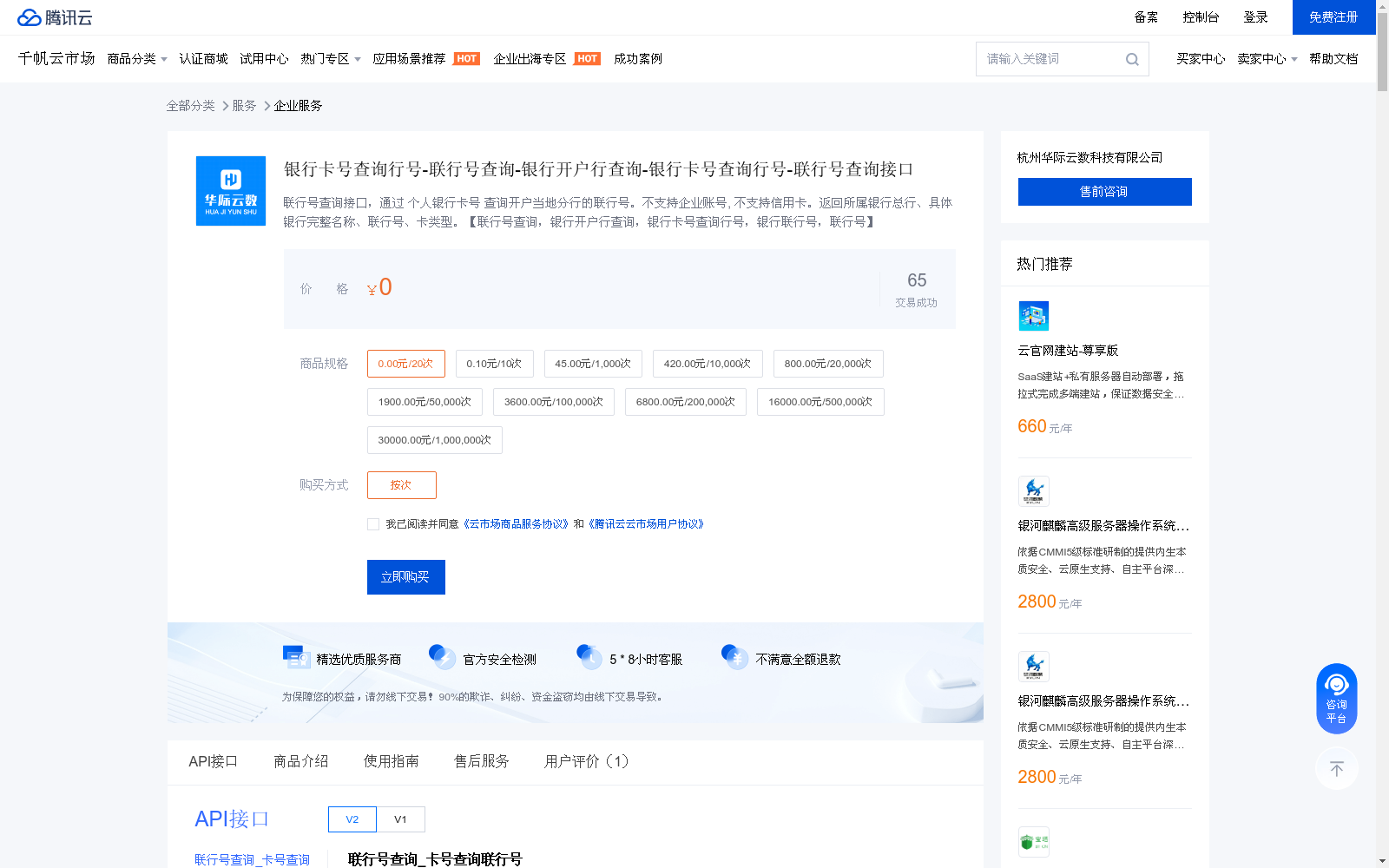Choose the 420.00元/10,000次 package

[708, 364]
